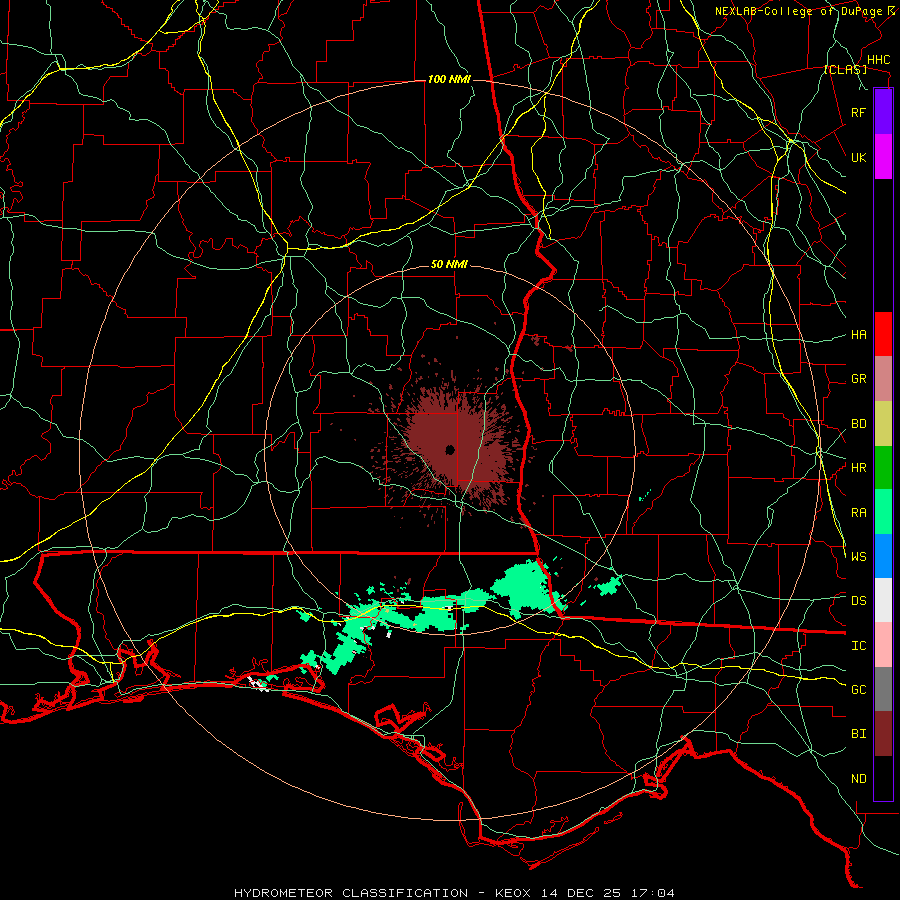Click the UK legend label
900x900 pixels.
pos(858,157)
